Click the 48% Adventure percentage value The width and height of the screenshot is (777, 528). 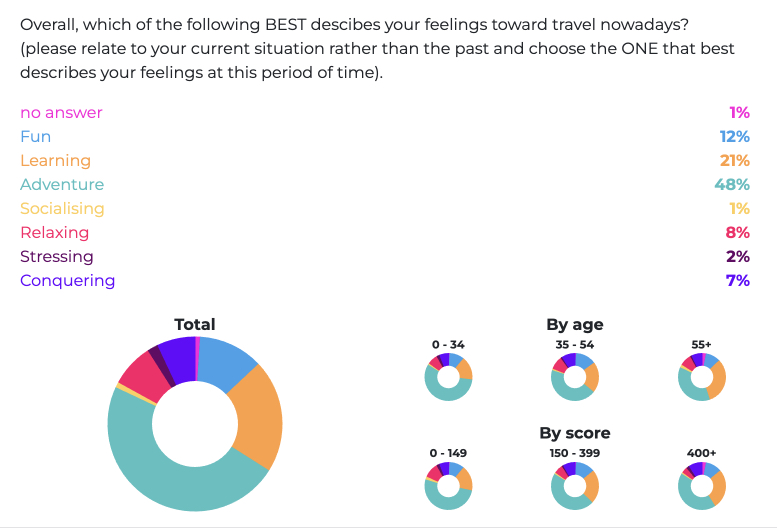point(731,185)
